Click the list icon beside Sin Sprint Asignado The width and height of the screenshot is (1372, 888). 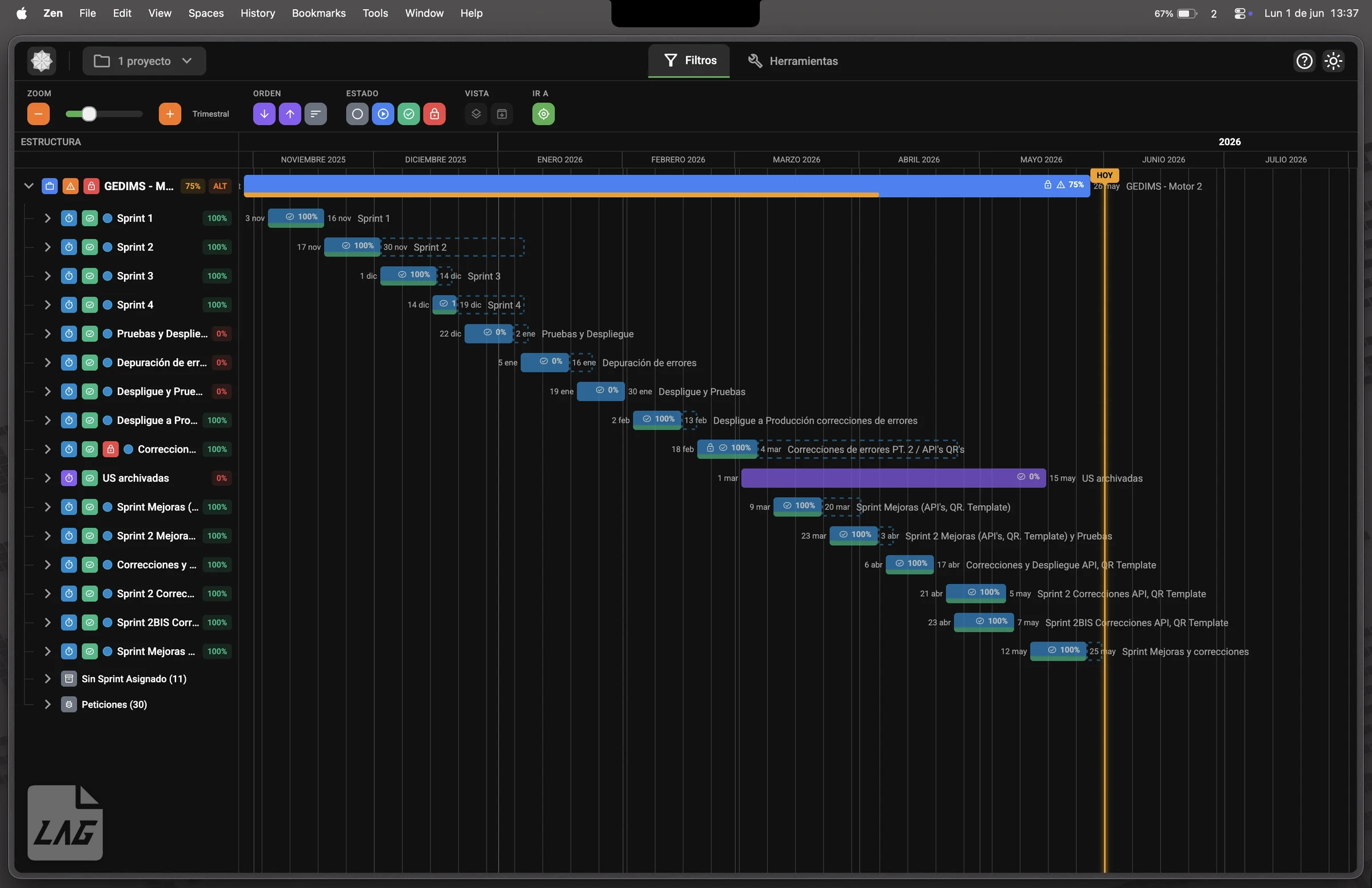point(69,679)
